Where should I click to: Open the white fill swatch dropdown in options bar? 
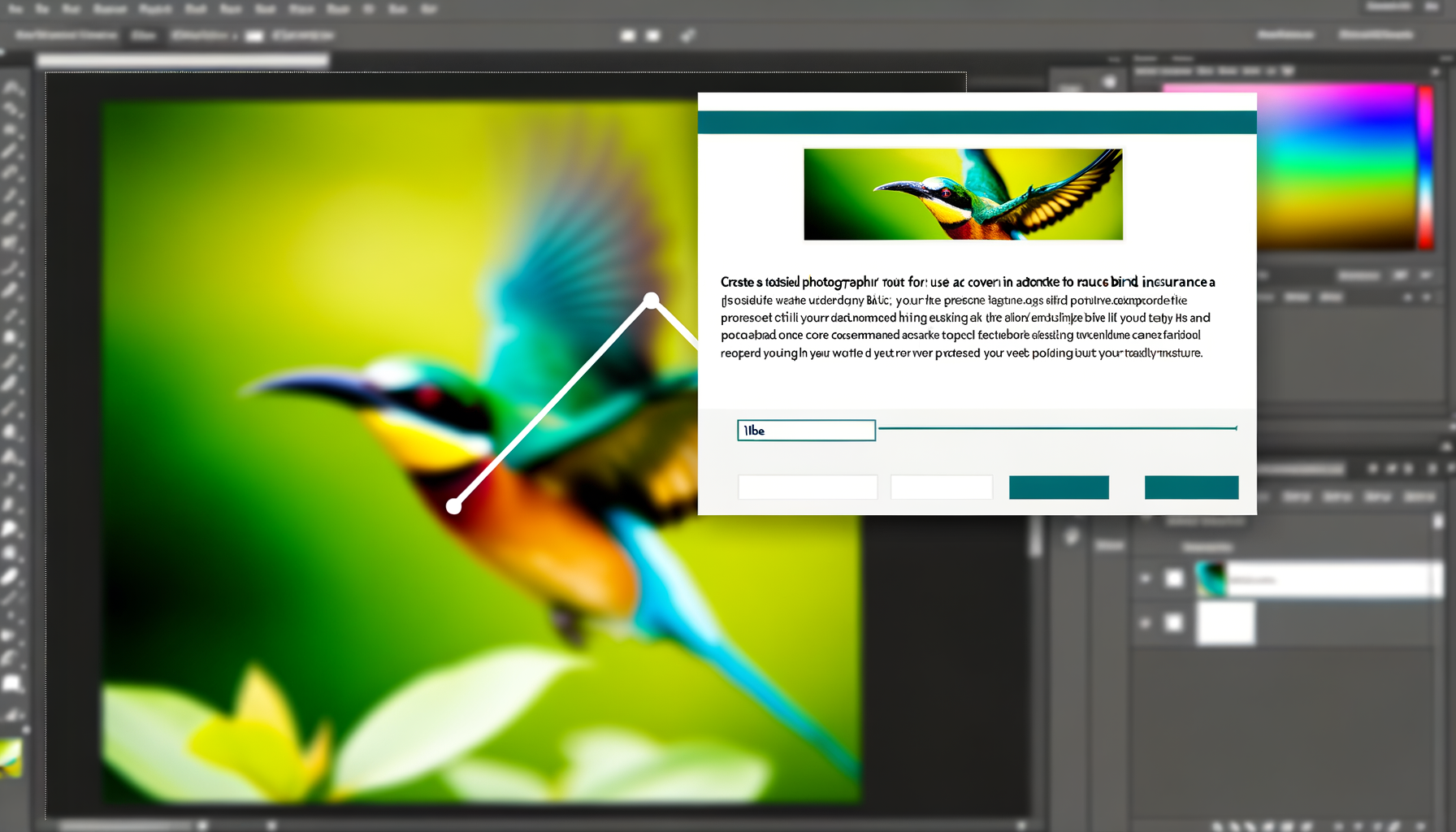[x=254, y=36]
